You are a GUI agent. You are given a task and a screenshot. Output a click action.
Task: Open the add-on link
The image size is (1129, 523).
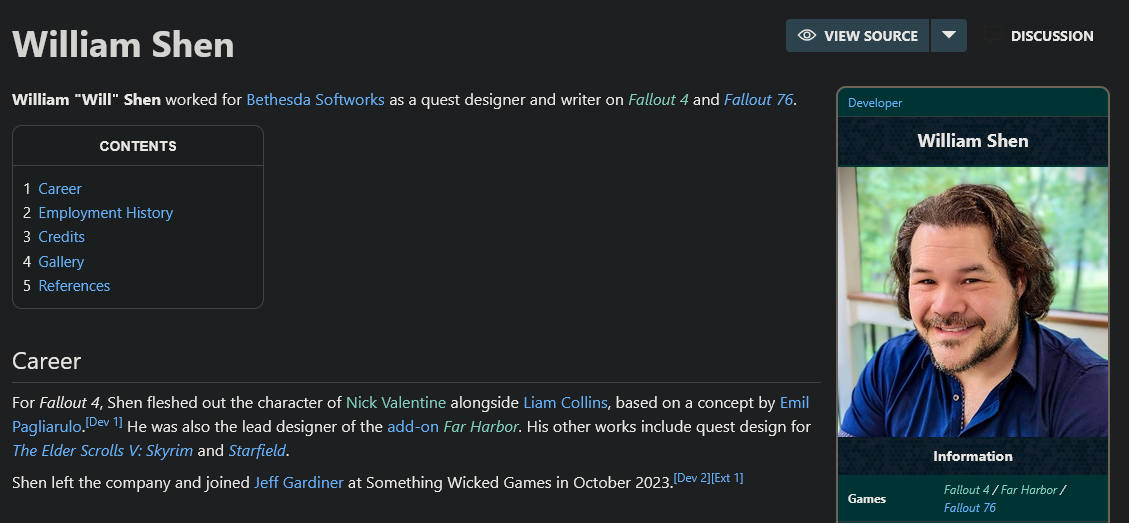tap(413, 426)
